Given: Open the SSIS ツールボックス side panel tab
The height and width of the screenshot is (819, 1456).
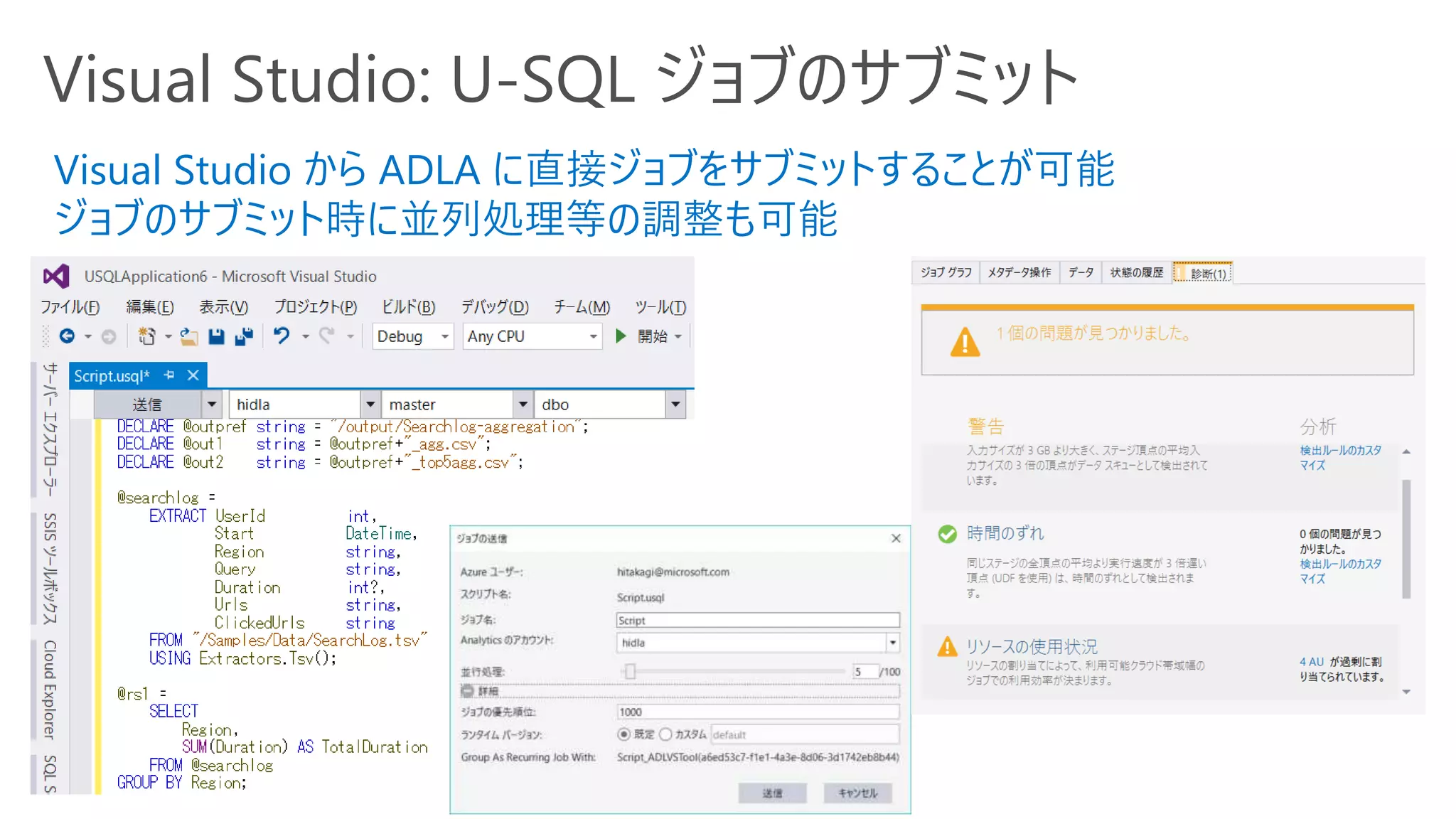Looking at the screenshot, I should pos(49,568).
